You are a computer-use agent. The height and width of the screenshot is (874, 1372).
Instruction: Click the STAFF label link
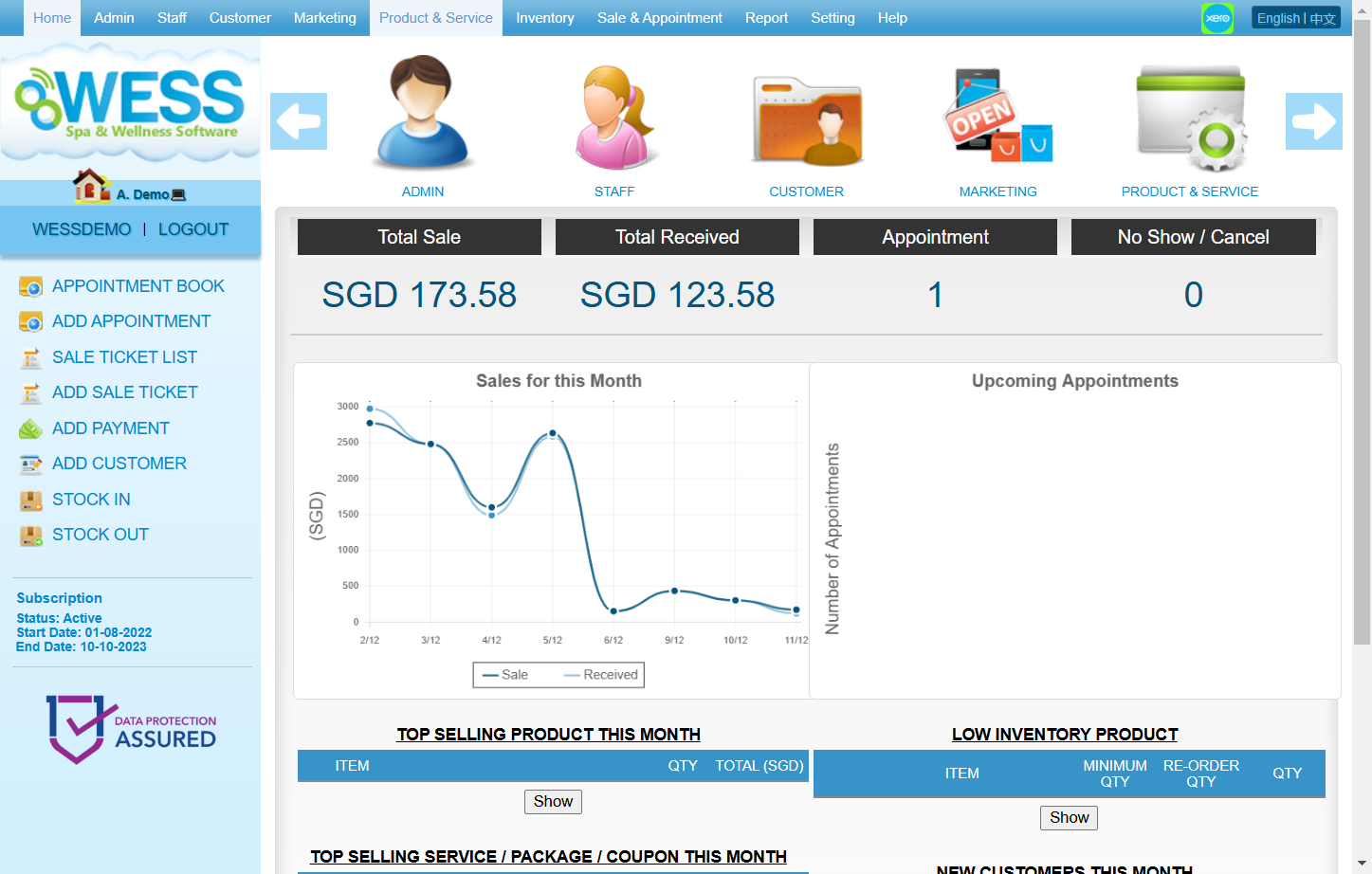(x=614, y=191)
